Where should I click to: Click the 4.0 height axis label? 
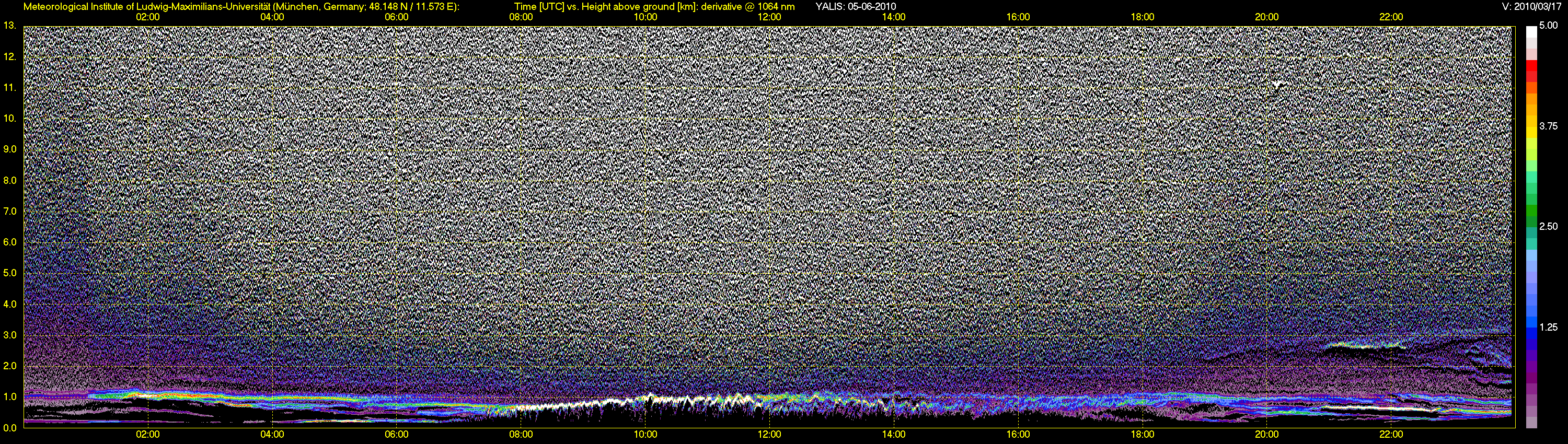click(10, 303)
